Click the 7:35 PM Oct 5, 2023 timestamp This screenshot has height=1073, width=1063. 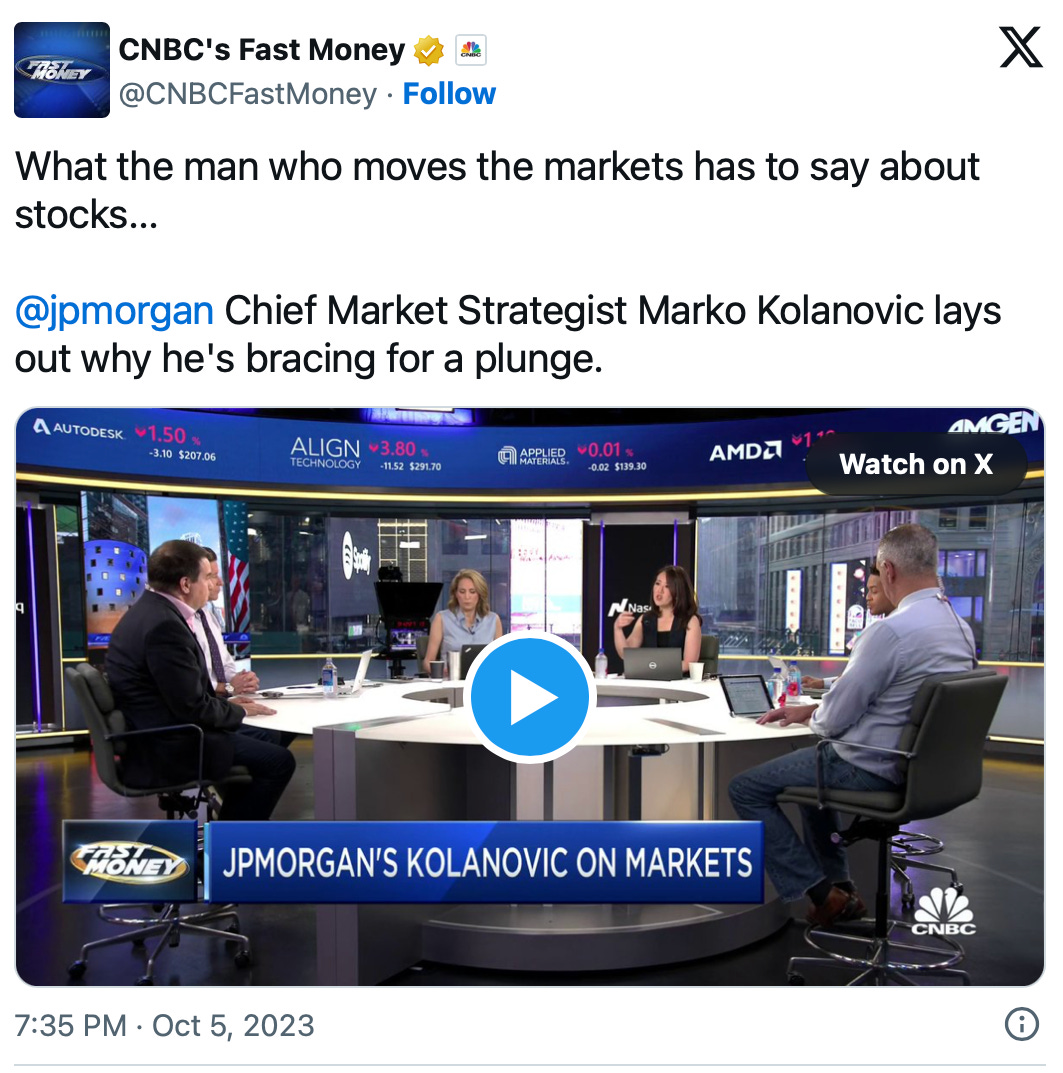tap(164, 1026)
